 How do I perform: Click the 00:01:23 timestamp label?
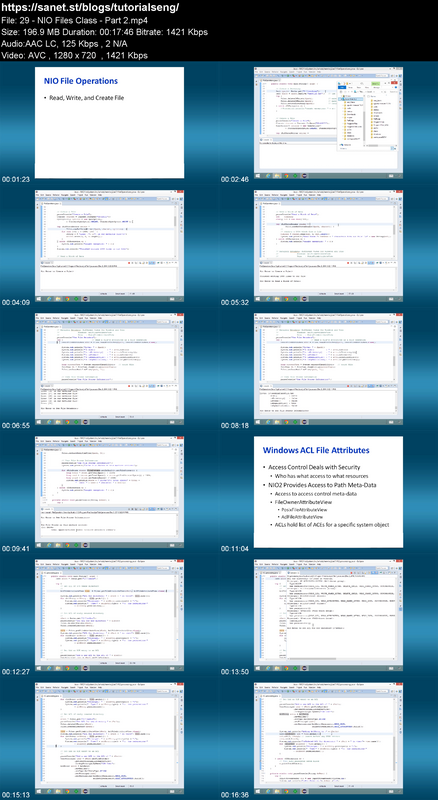[16, 180]
